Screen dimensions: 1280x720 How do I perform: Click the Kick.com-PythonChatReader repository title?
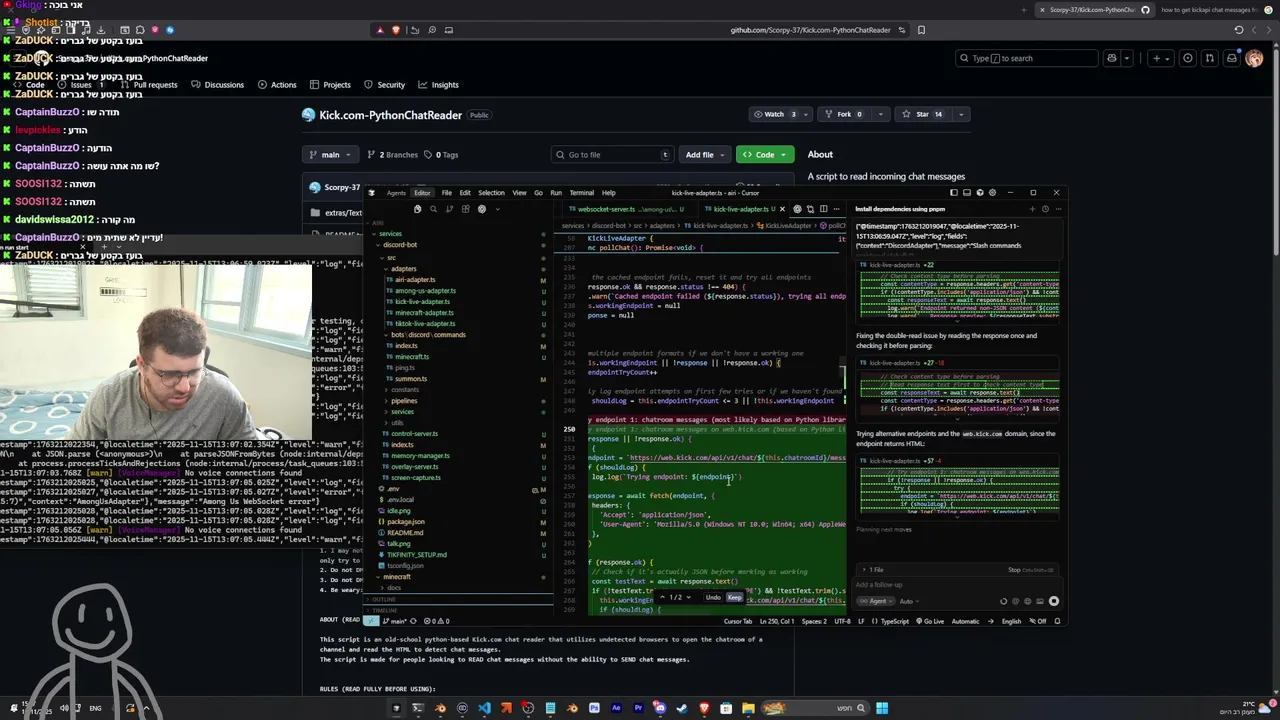coord(390,115)
